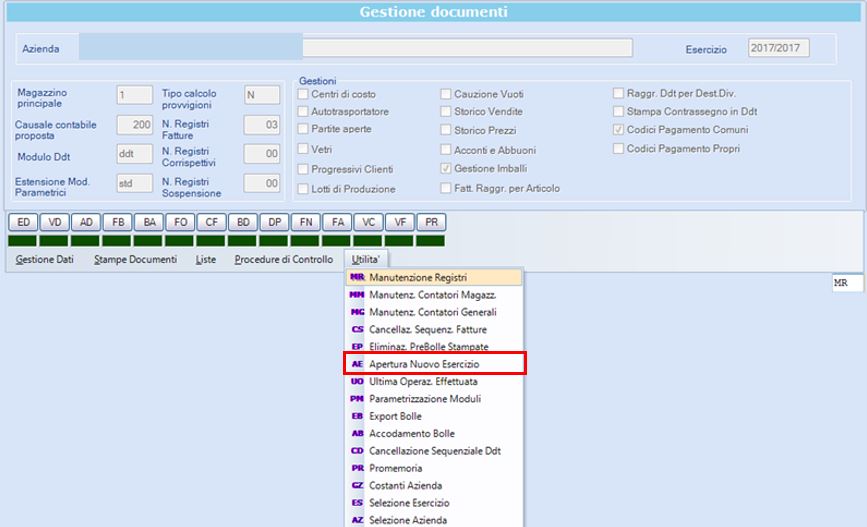This screenshot has height=527, width=867.
Task: Click the VD shortcut button
Action: click(x=55, y=222)
